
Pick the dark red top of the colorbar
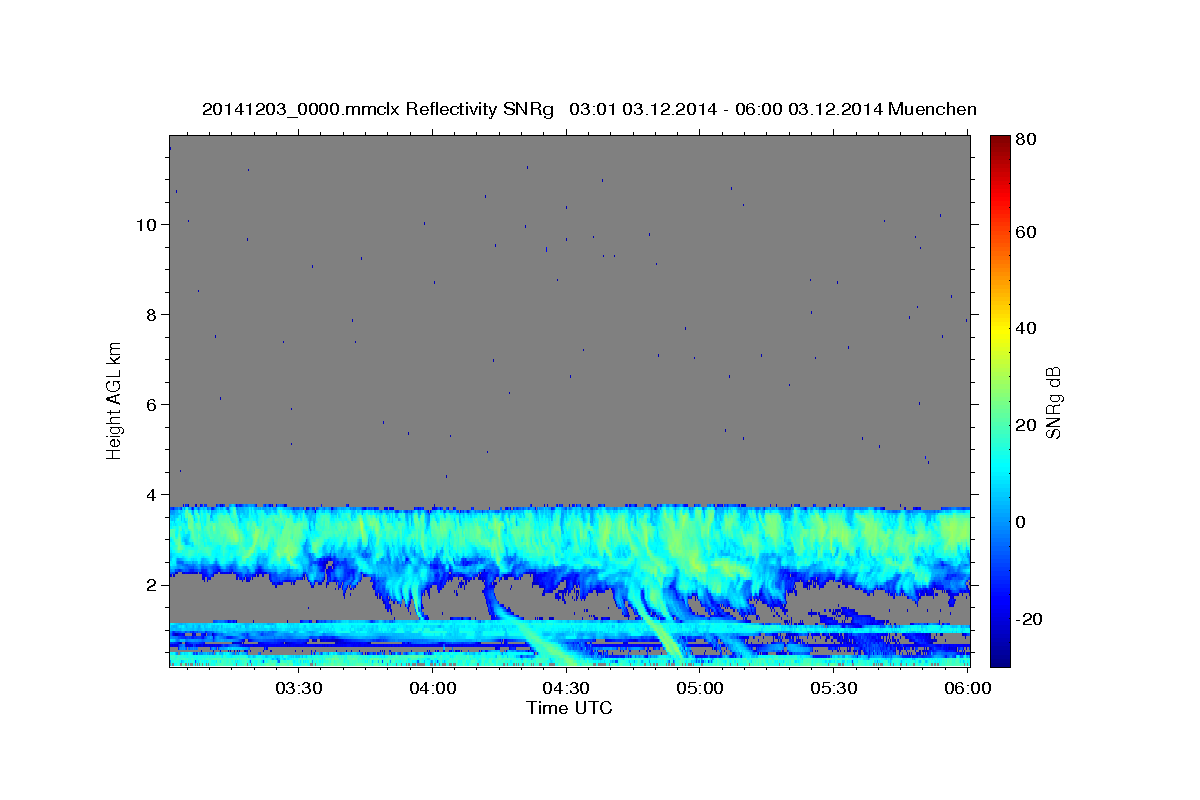(x=1000, y=142)
